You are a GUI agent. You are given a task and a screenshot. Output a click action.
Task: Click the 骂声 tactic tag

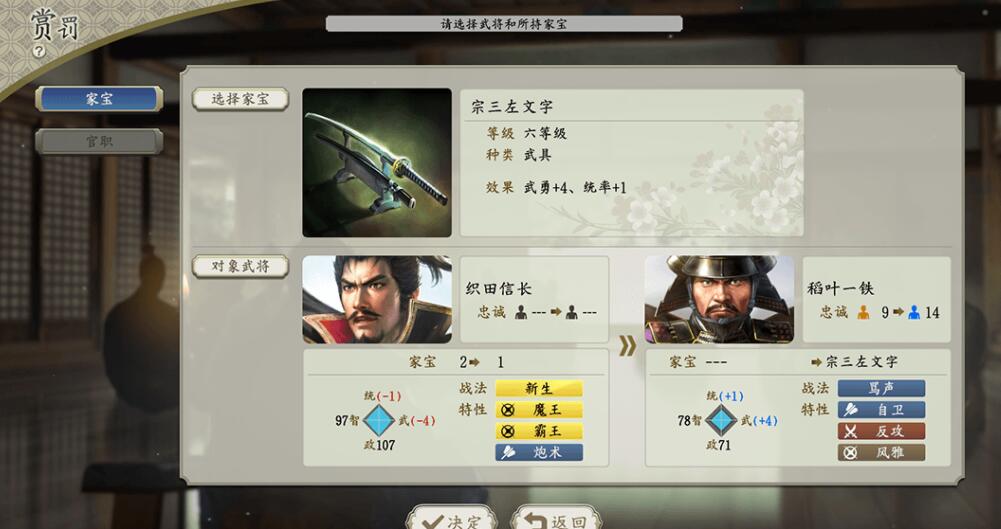click(x=881, y=388)
